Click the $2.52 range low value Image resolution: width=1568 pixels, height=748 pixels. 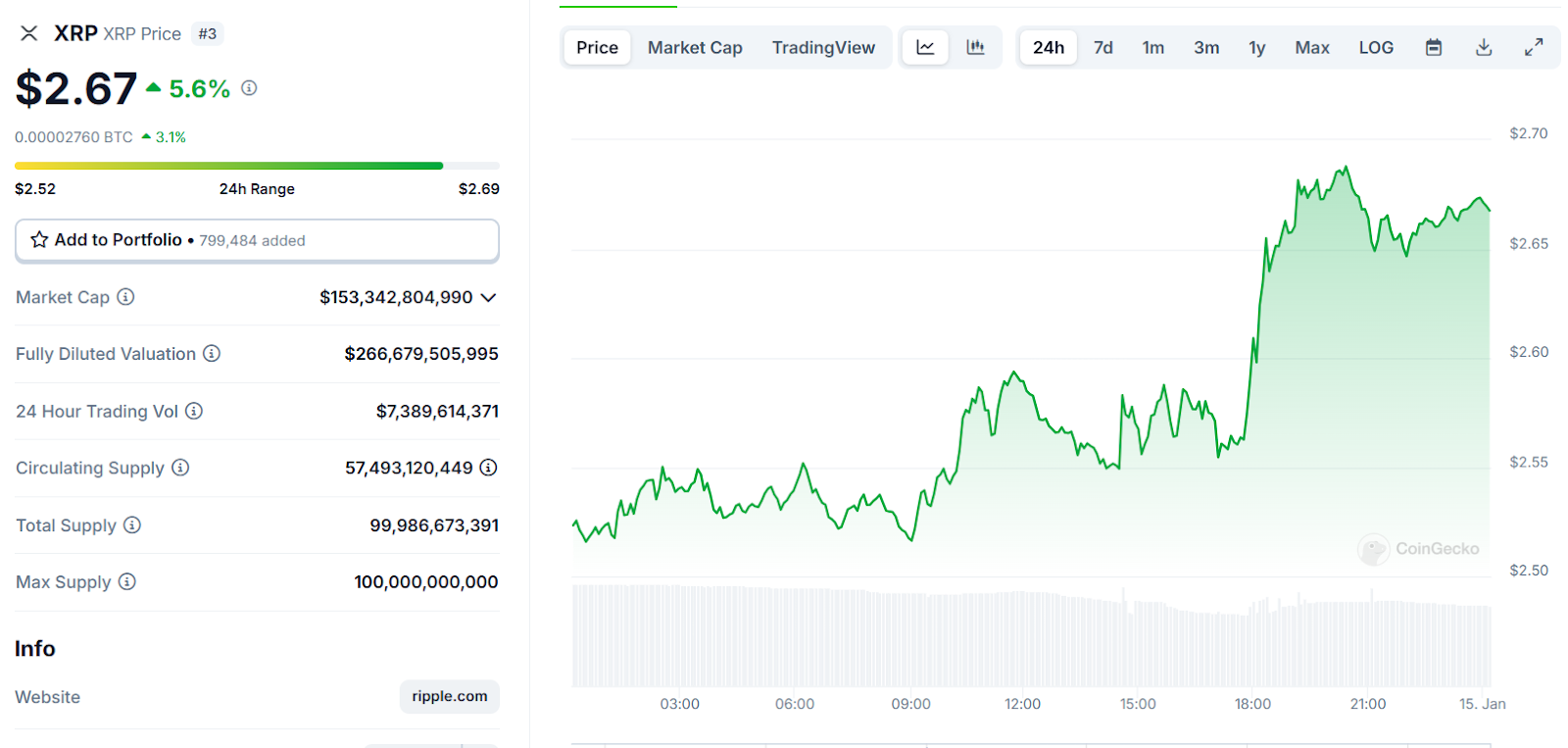[35, 188]
